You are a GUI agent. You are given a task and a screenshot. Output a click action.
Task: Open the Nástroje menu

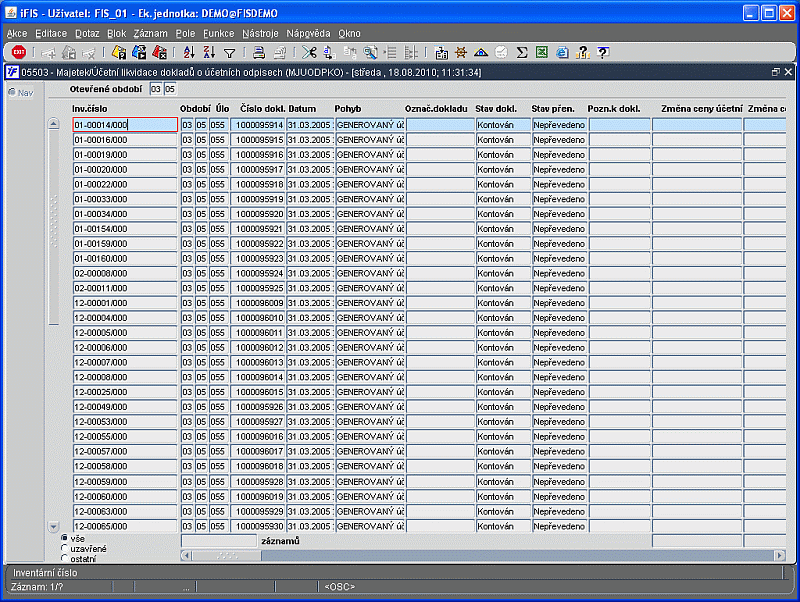click(260, 34)
